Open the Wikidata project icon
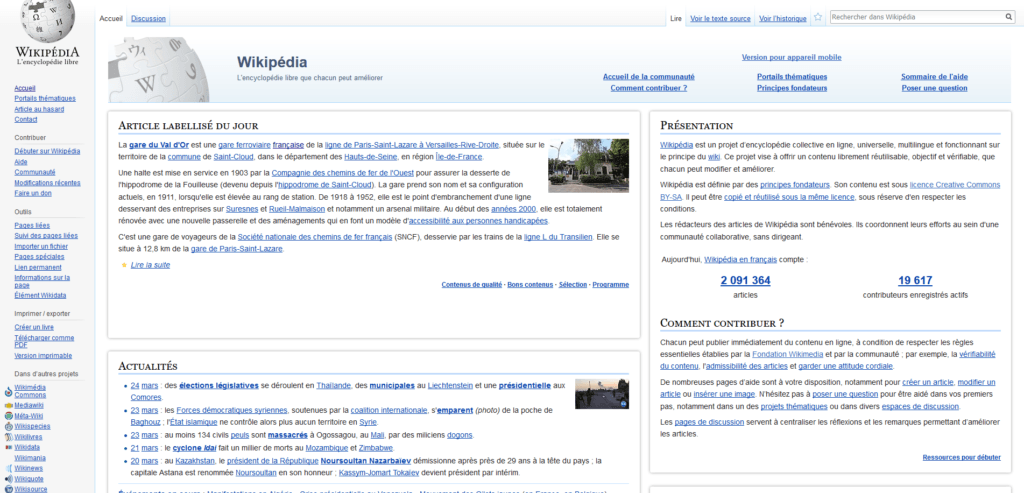1024x493 pixels. click(8, 447)
